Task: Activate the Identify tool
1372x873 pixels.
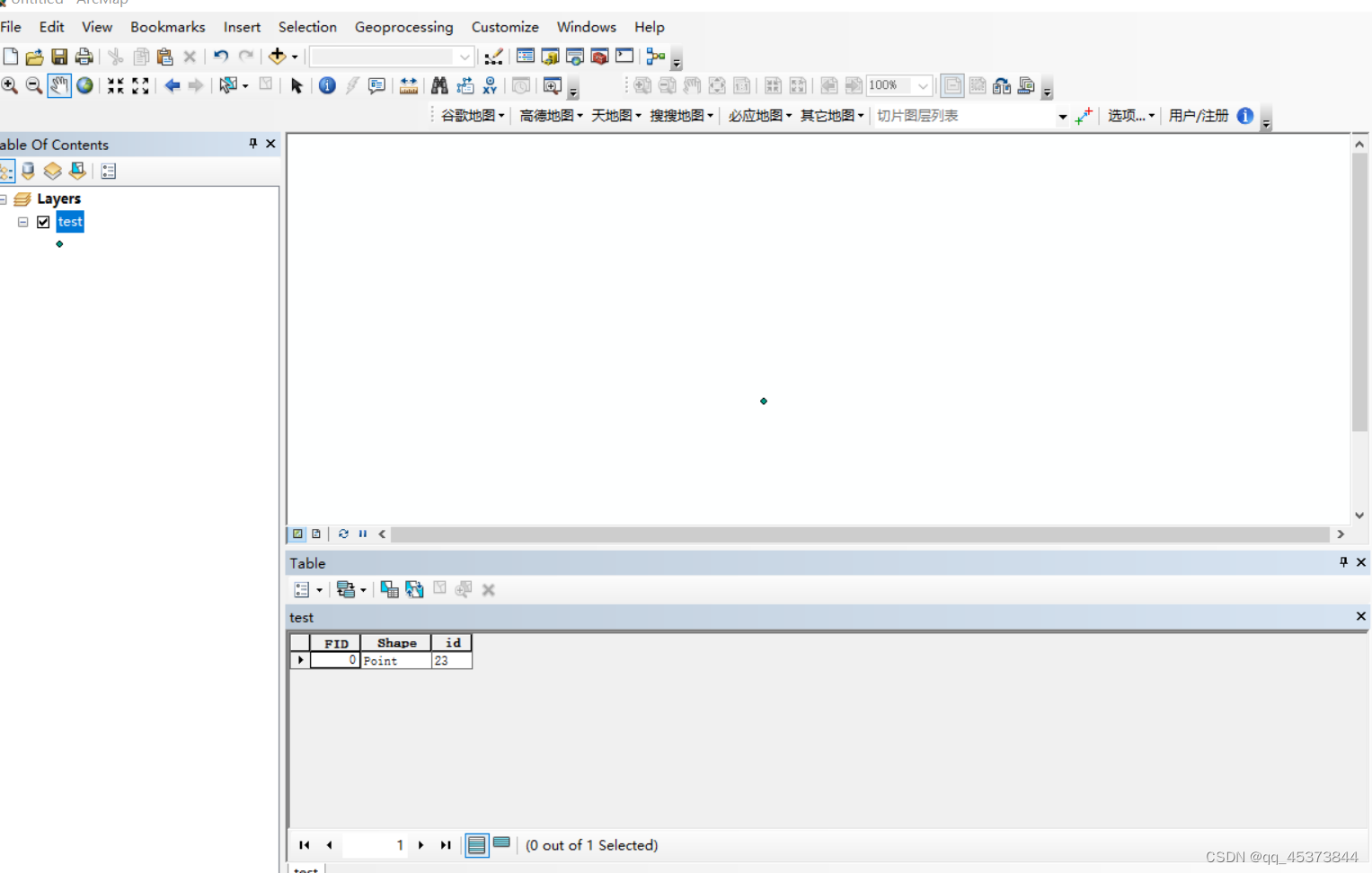Action: pos(327,85)
